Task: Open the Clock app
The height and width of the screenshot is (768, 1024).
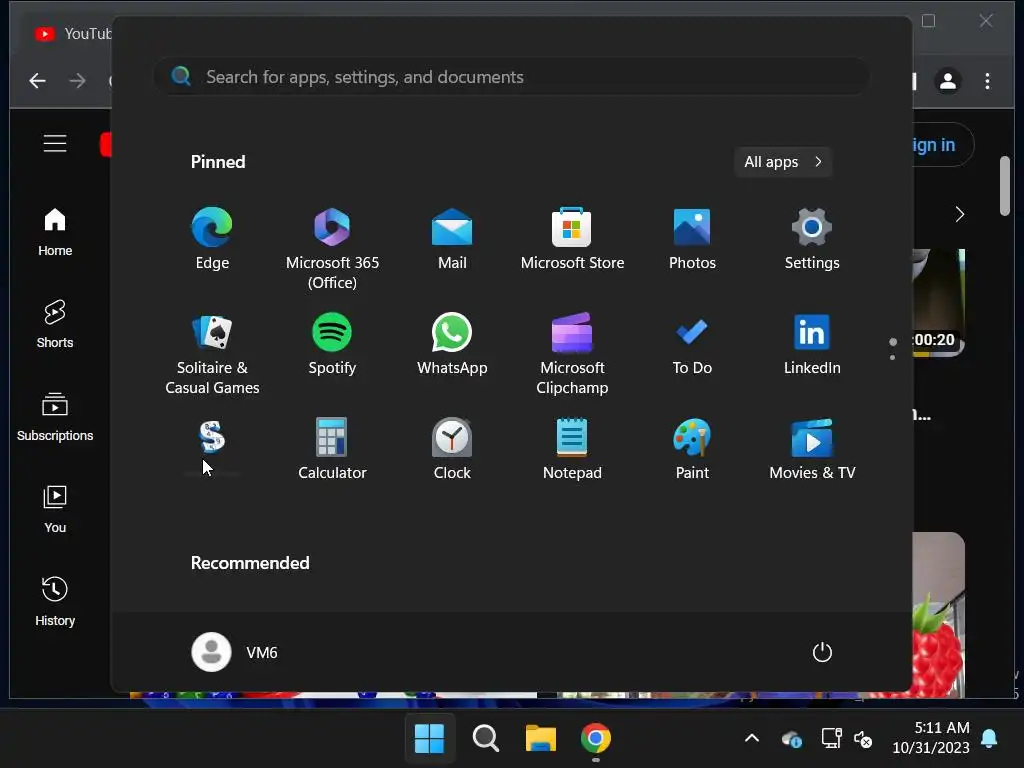Action: [452, 449]
